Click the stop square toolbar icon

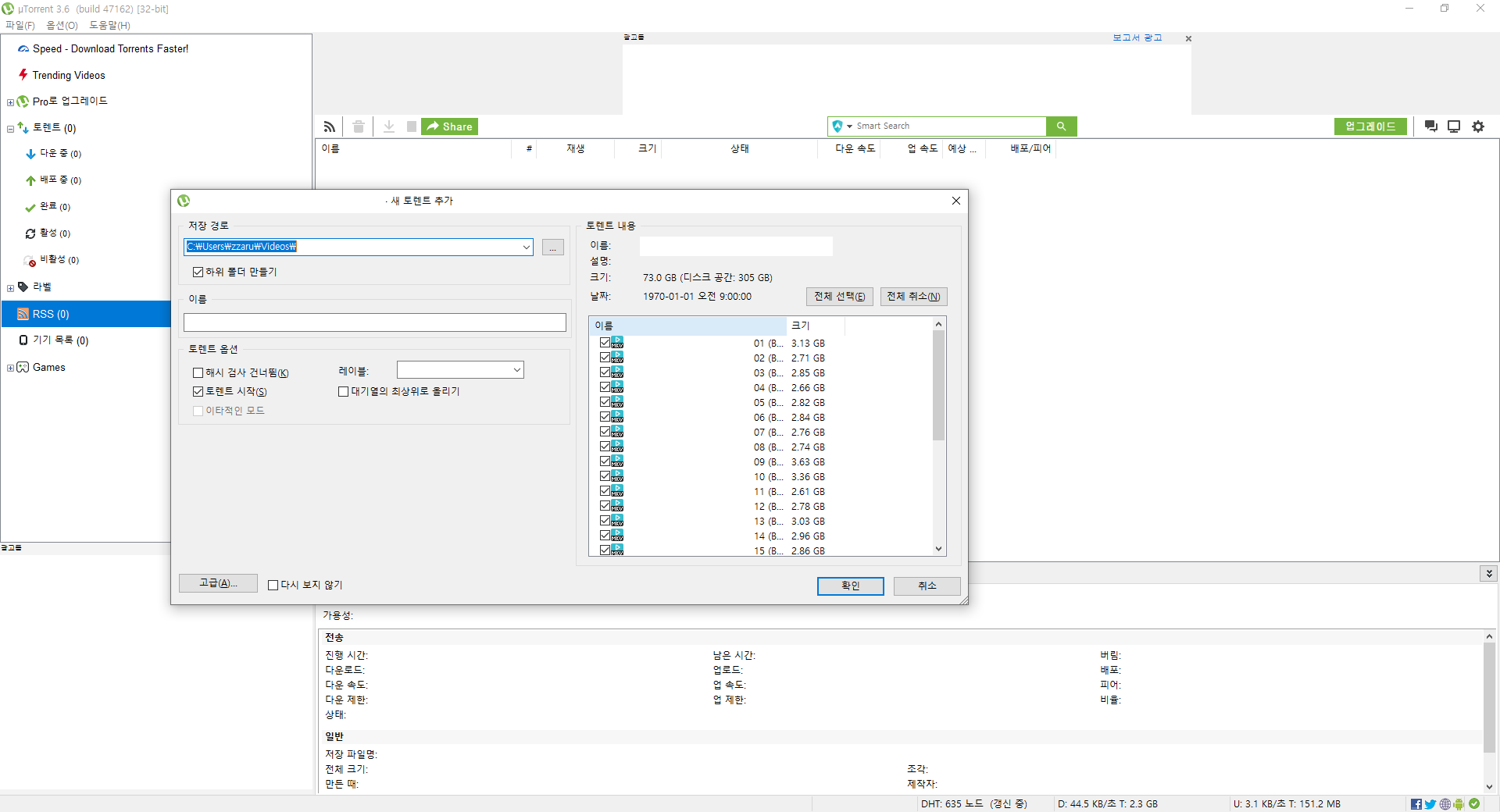pos(412,126)
